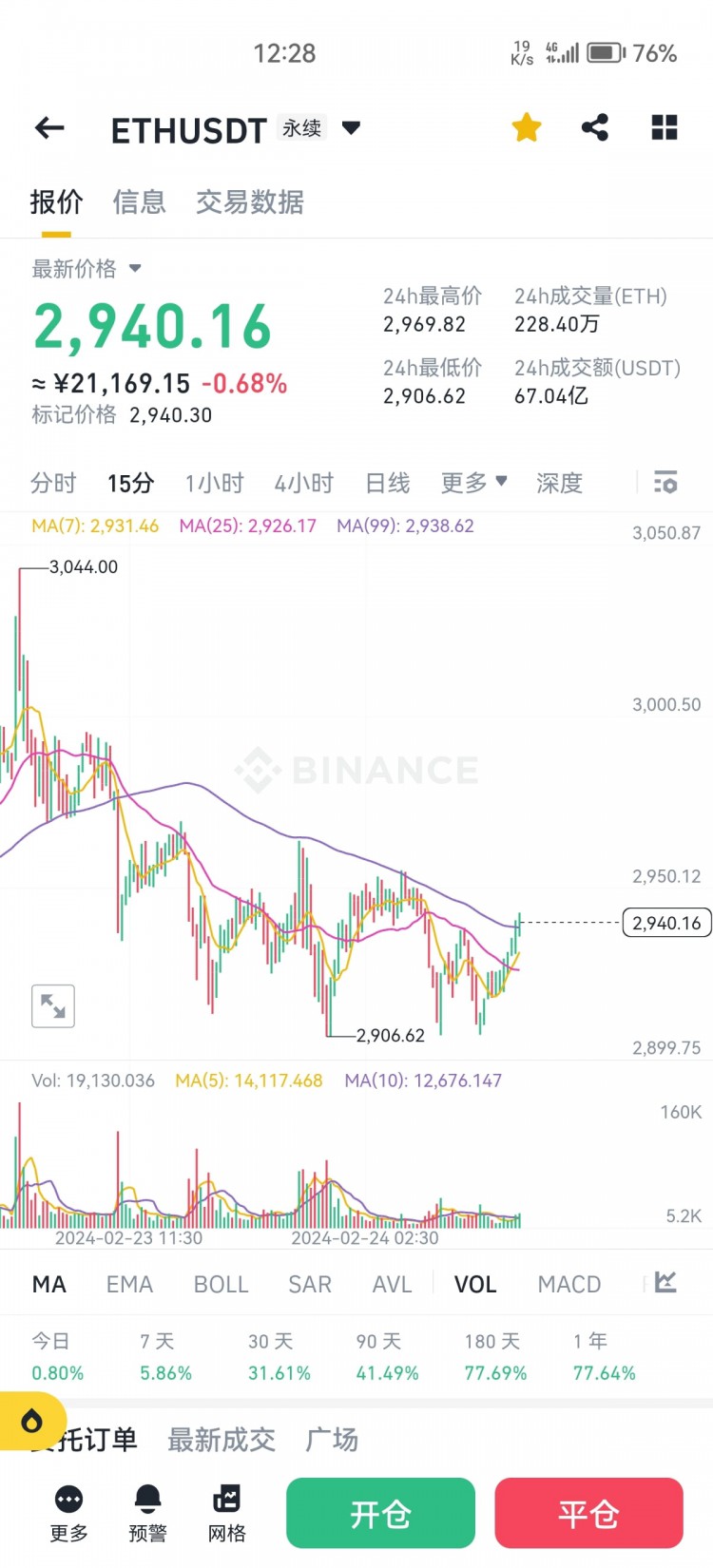Switch to the 交易数据 tab
Screen dimensions: 713x1568
click(x=250, y=201)
